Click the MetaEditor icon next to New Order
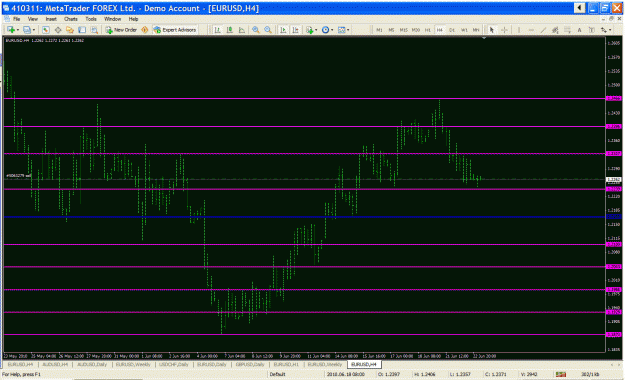The height and width of the screenshot is (380, 625). point(145,30)
